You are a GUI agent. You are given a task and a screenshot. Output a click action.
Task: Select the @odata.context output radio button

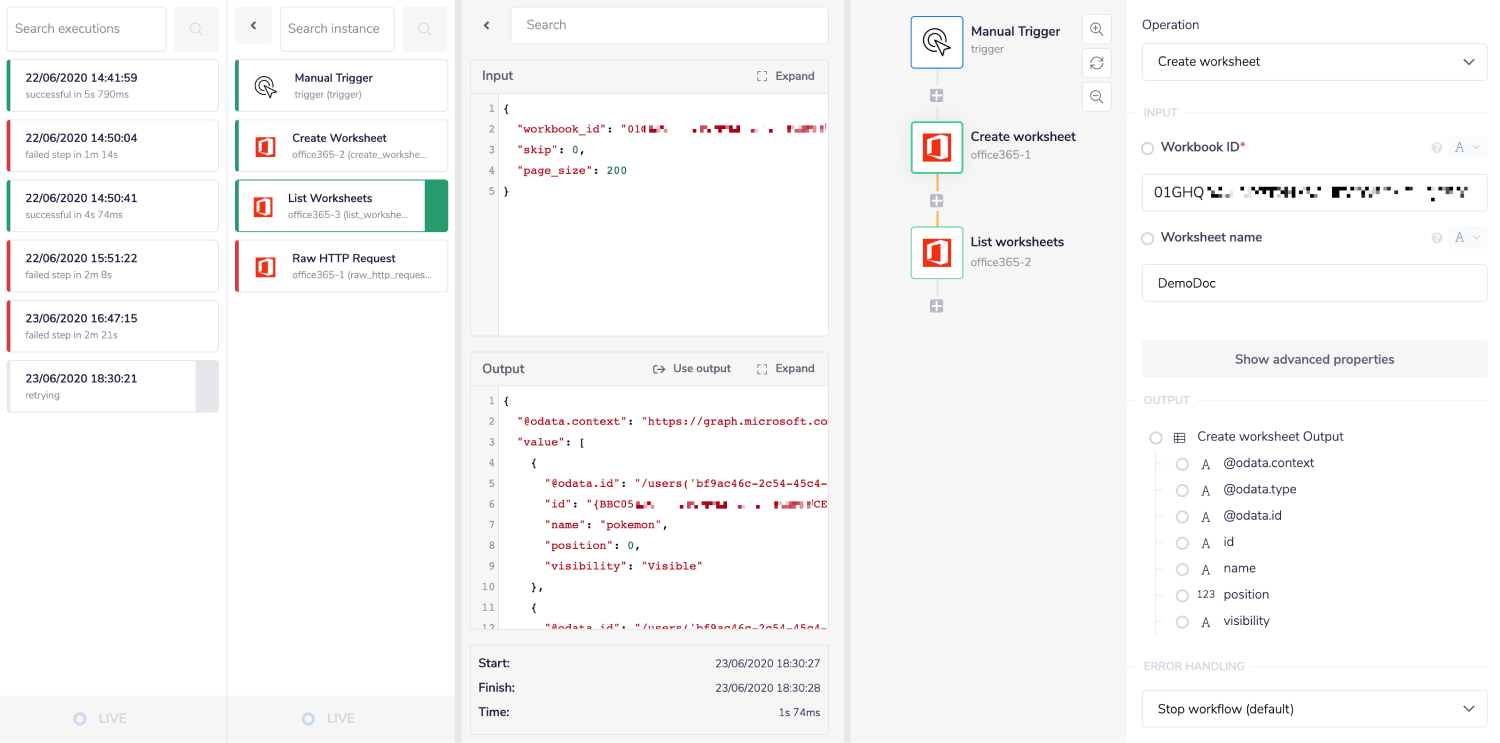pyautogui.click(x=1182, y=463)
